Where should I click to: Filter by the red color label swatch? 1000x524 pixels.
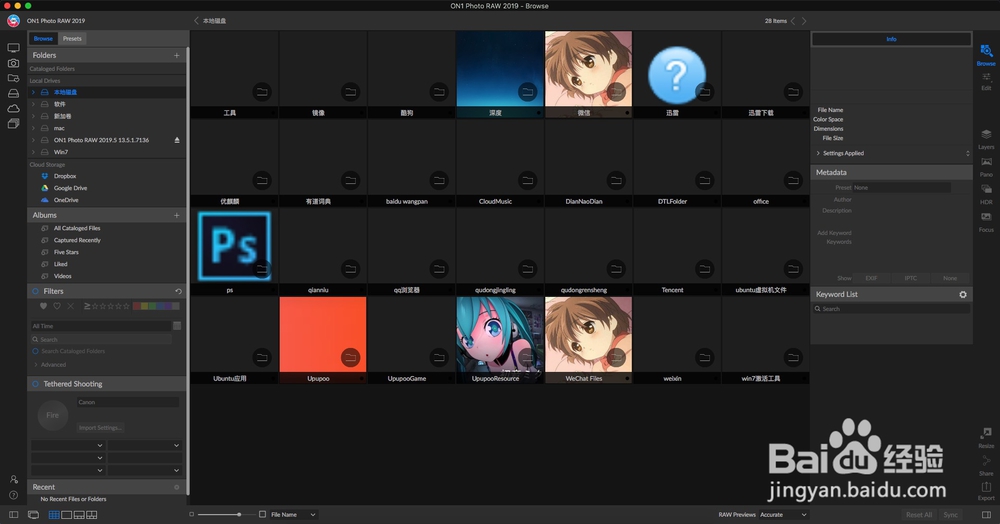click(x=136, y=306)
